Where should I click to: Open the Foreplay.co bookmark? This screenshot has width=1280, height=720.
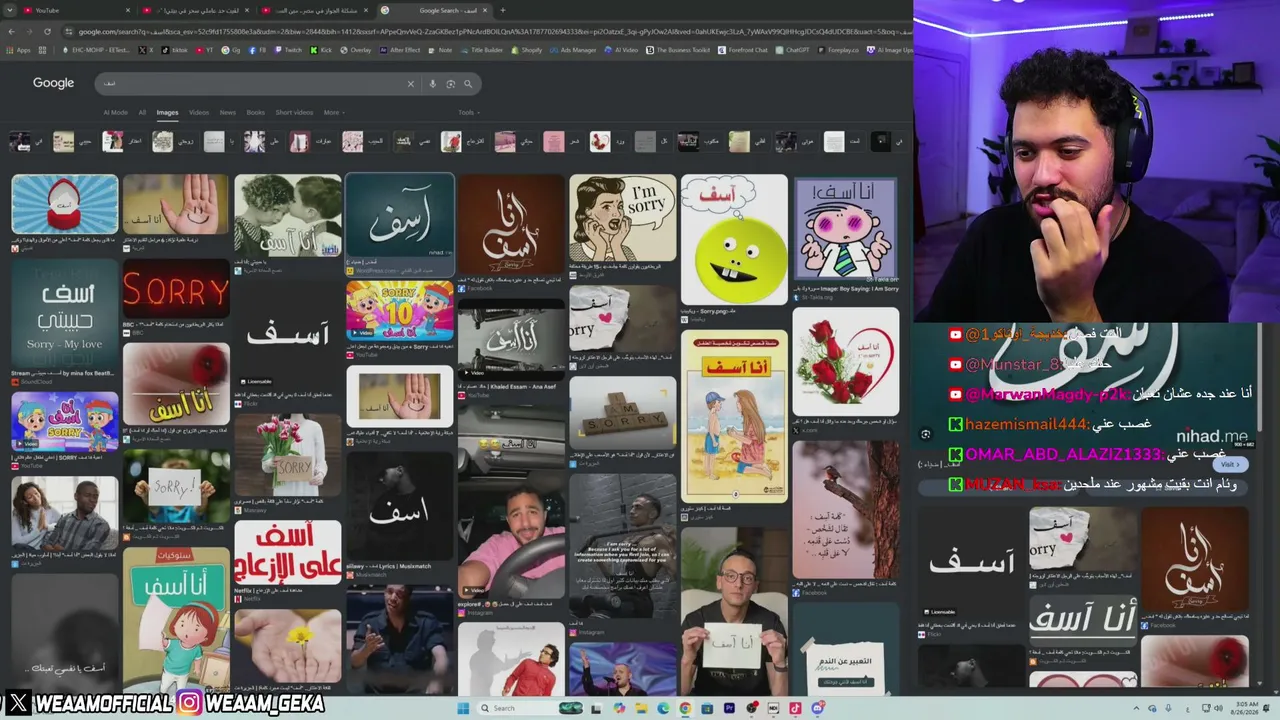tap(838, 50)
